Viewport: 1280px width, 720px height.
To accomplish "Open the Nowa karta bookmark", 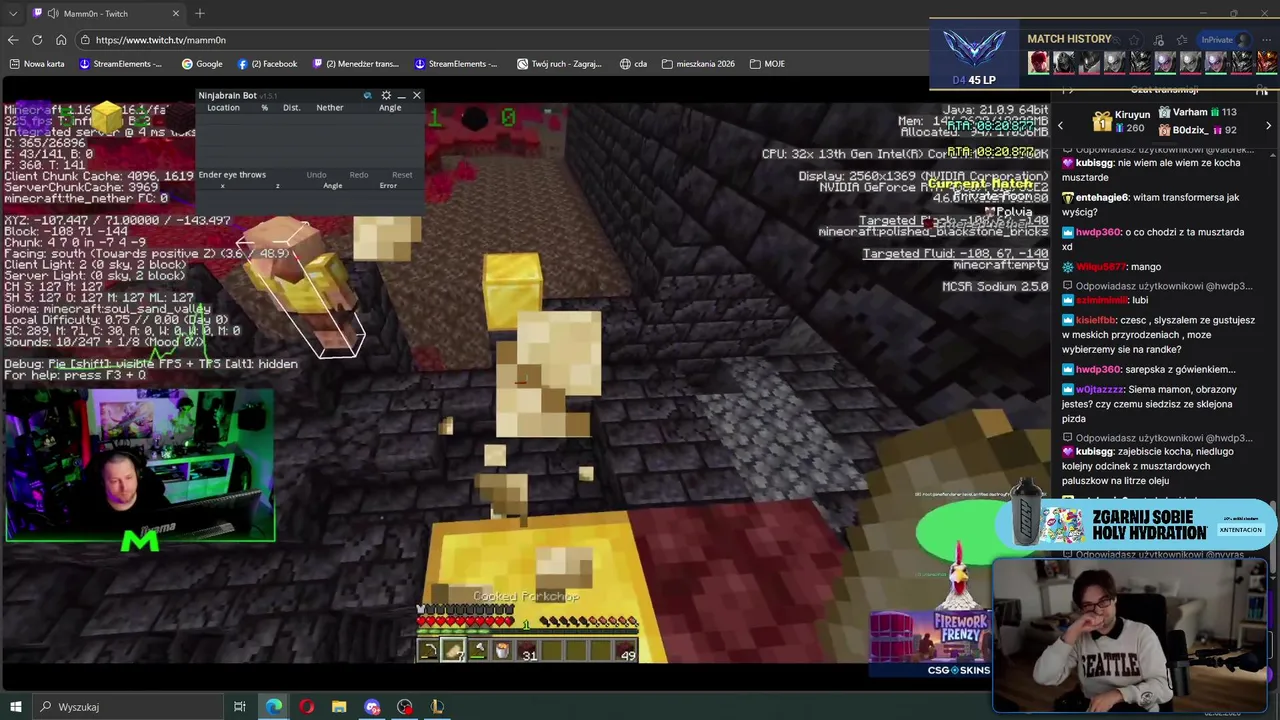I will [x=37, y=64].
